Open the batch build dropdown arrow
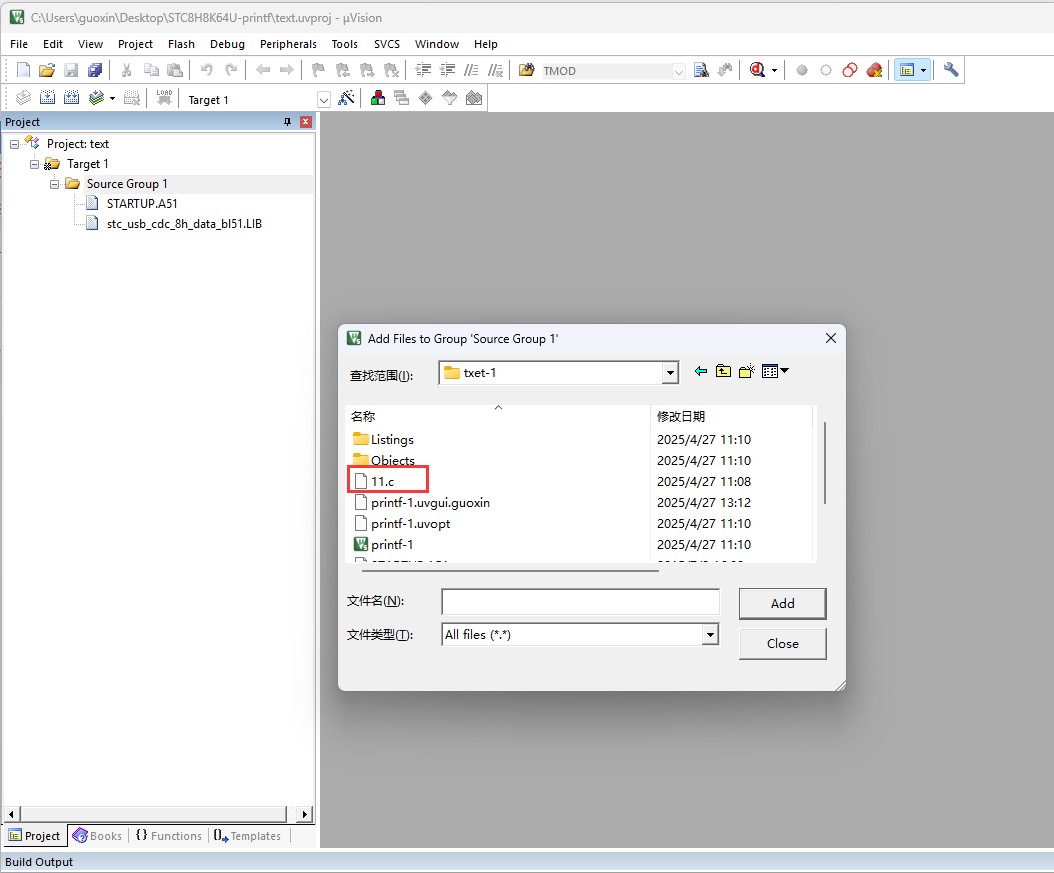This screenshot has width=1054, height=873. (x=112, y=99)
